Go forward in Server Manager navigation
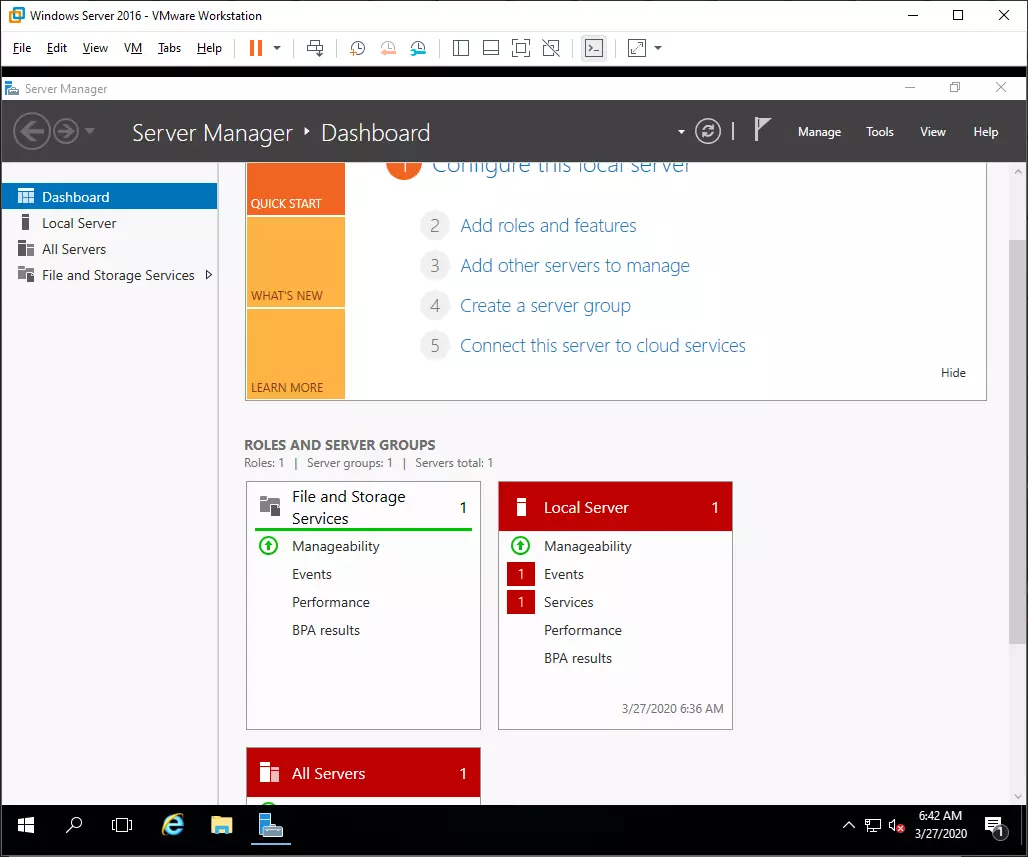Screen dimensions: 1028x857 pos(66,131)
